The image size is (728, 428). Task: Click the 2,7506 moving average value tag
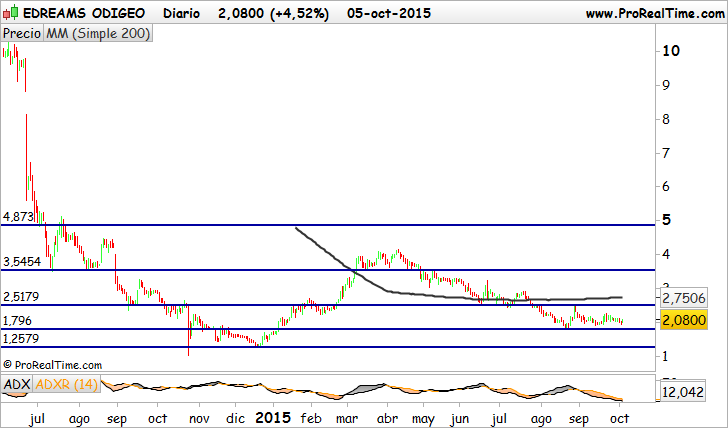coord(684,298)
